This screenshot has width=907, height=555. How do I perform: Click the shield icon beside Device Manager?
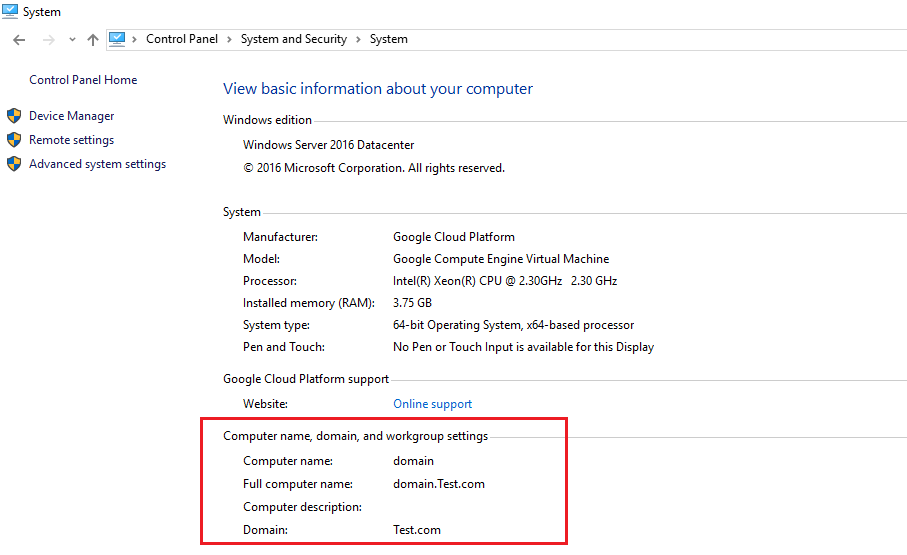coord(14,116)
